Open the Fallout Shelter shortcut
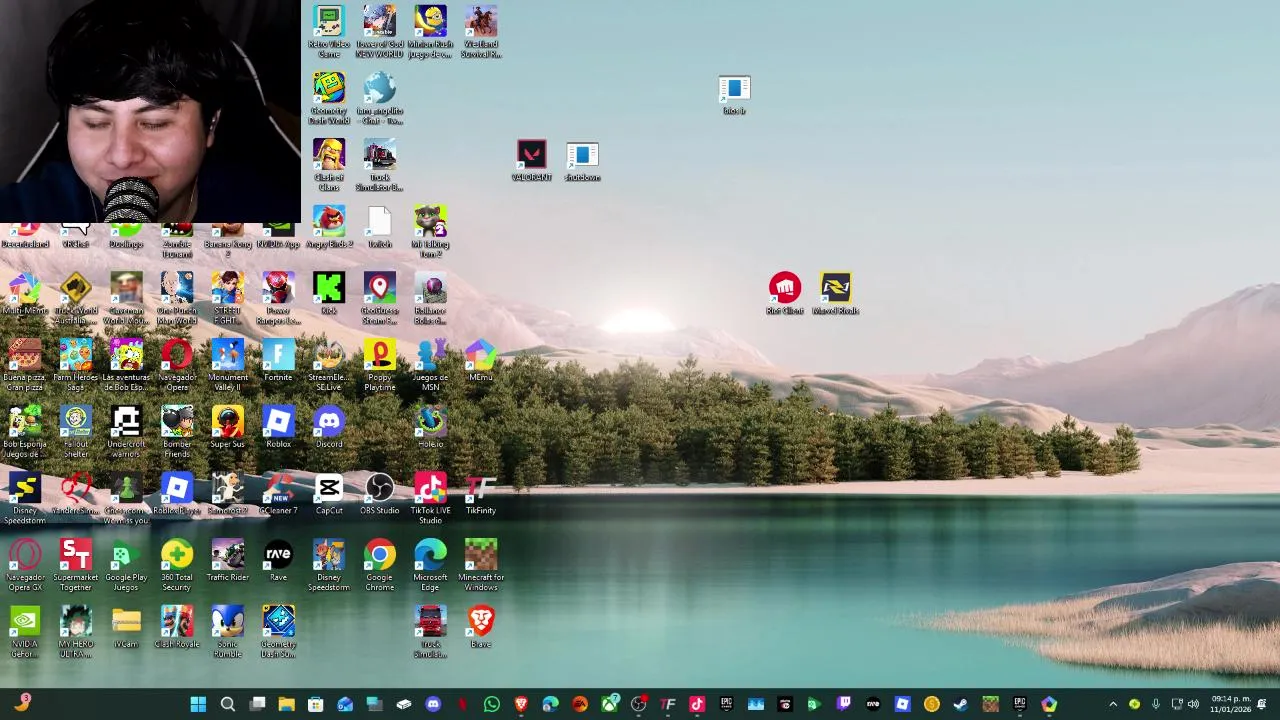This screenshot has width=1280, height=720. pos(76,432)
